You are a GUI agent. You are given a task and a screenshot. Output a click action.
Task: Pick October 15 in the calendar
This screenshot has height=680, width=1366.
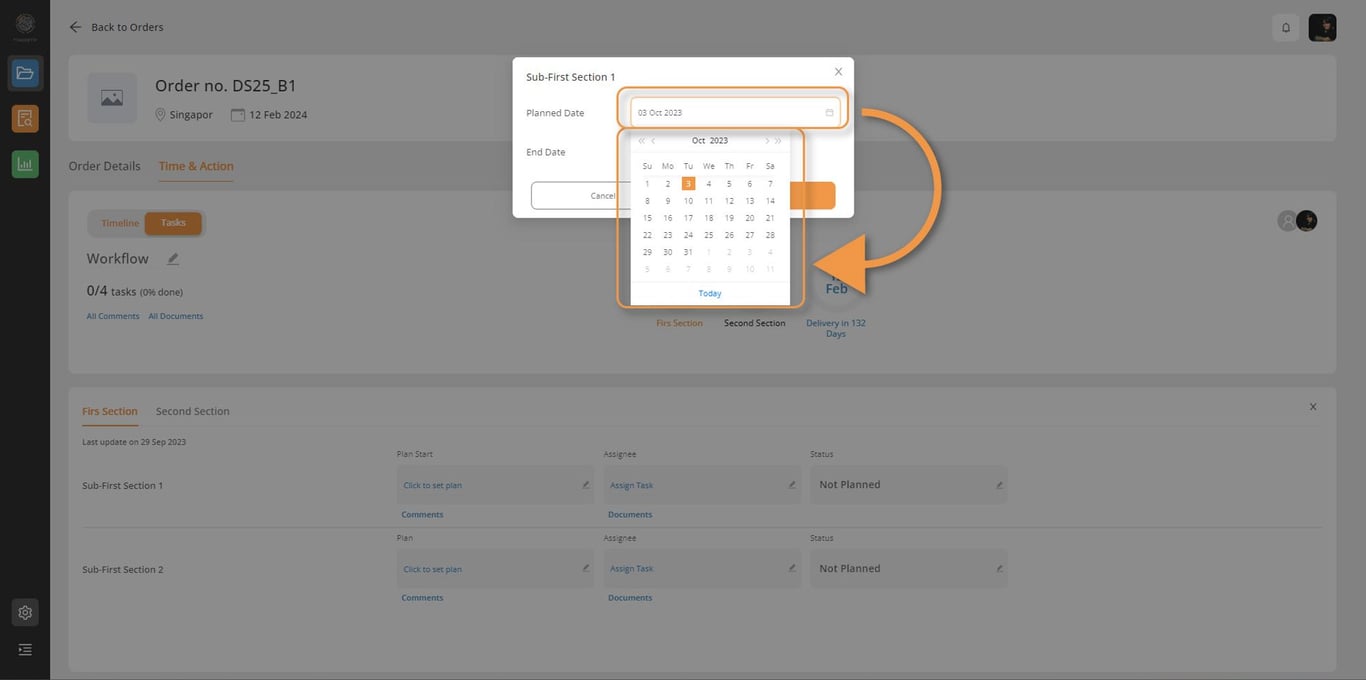(x=647, y=218)
